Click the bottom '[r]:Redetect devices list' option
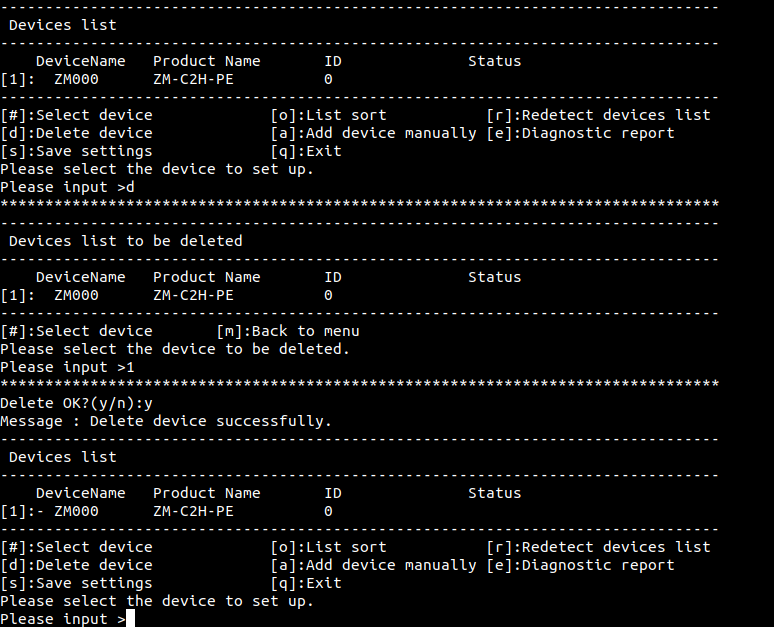The height and width of the screenshot is (627, 774). click(598, 547)
